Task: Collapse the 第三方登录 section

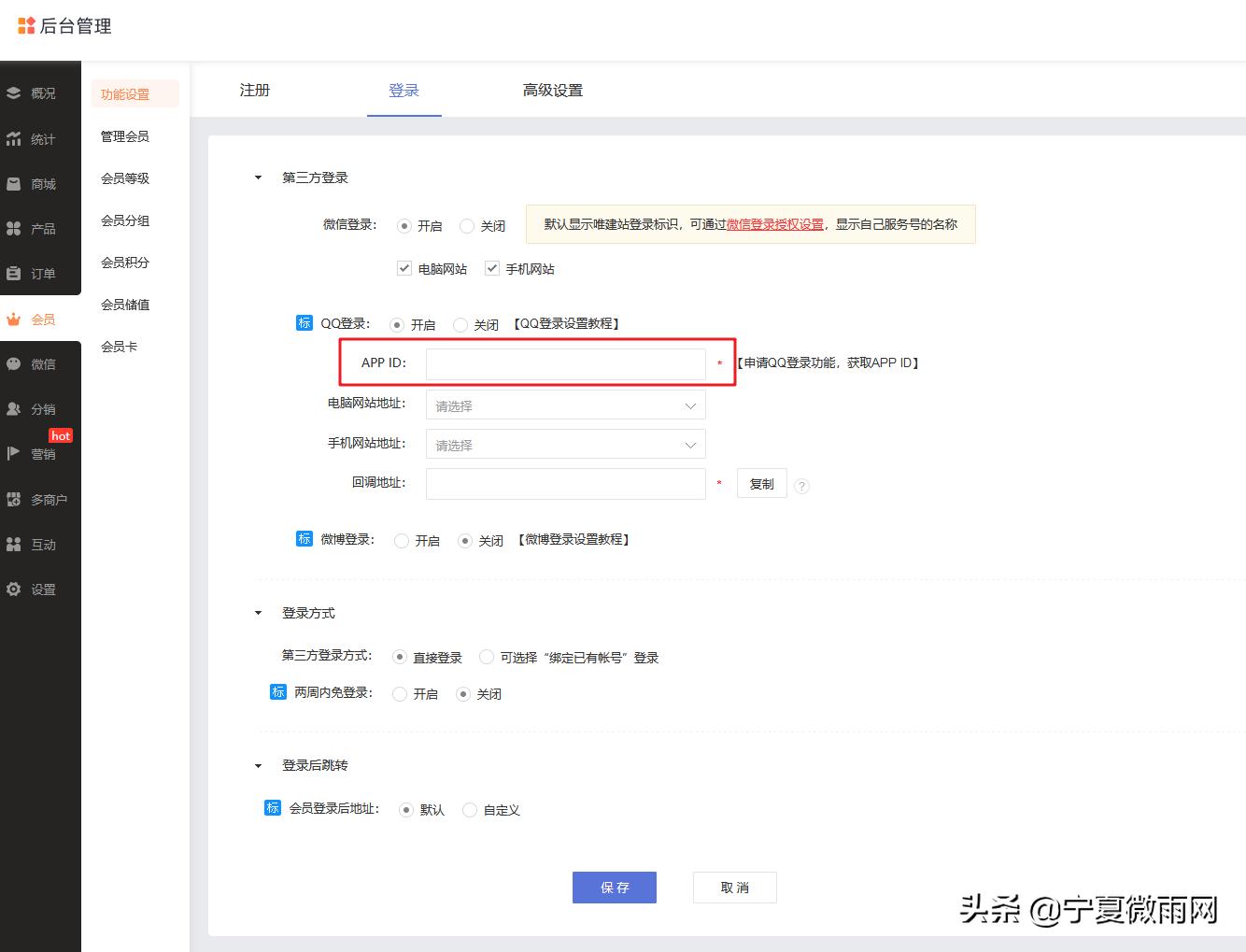Action: pyautogui.click(x=258, y=177)
